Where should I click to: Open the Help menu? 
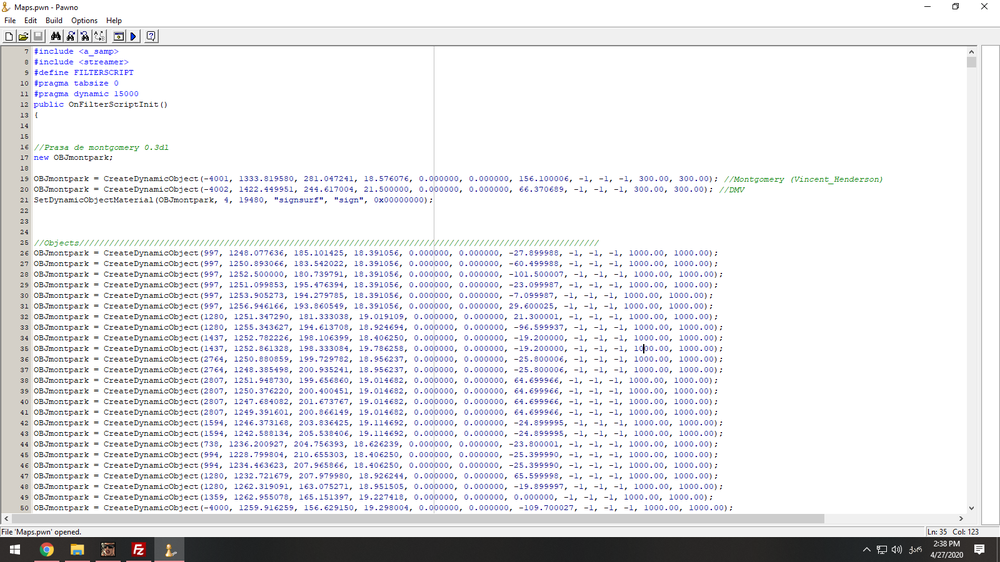point(114,20)
